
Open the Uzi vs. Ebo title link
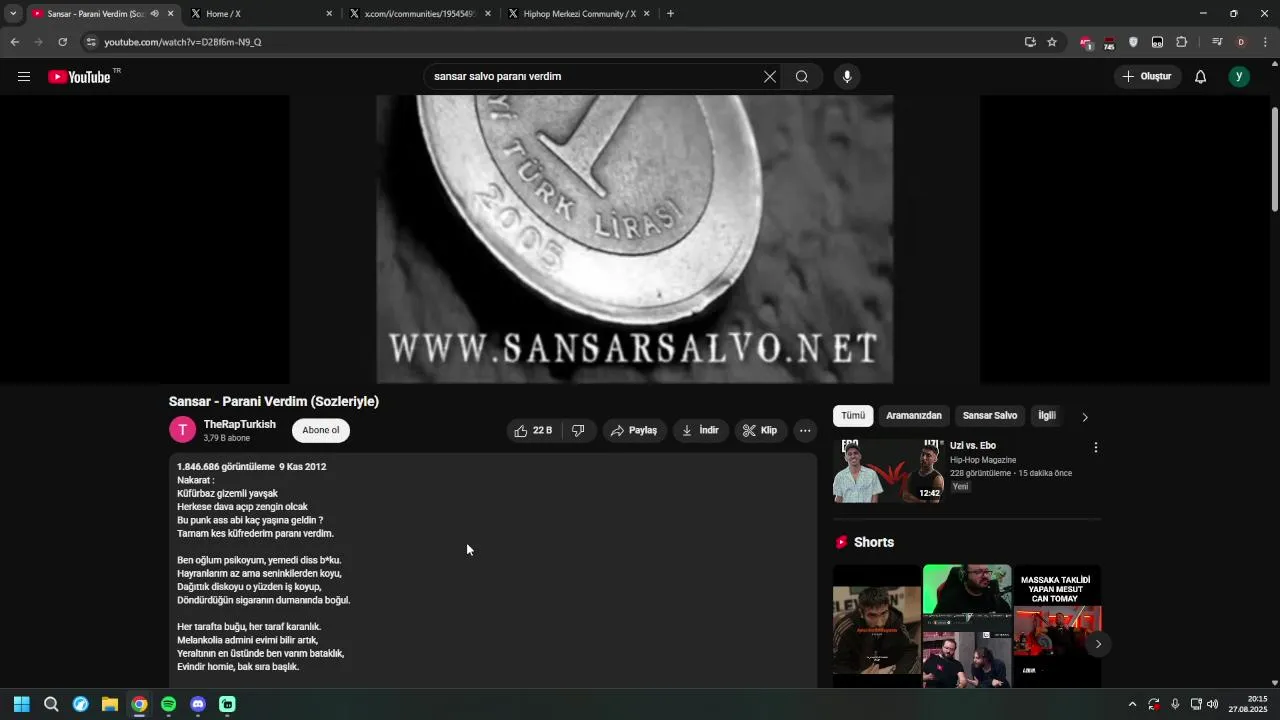973,446
